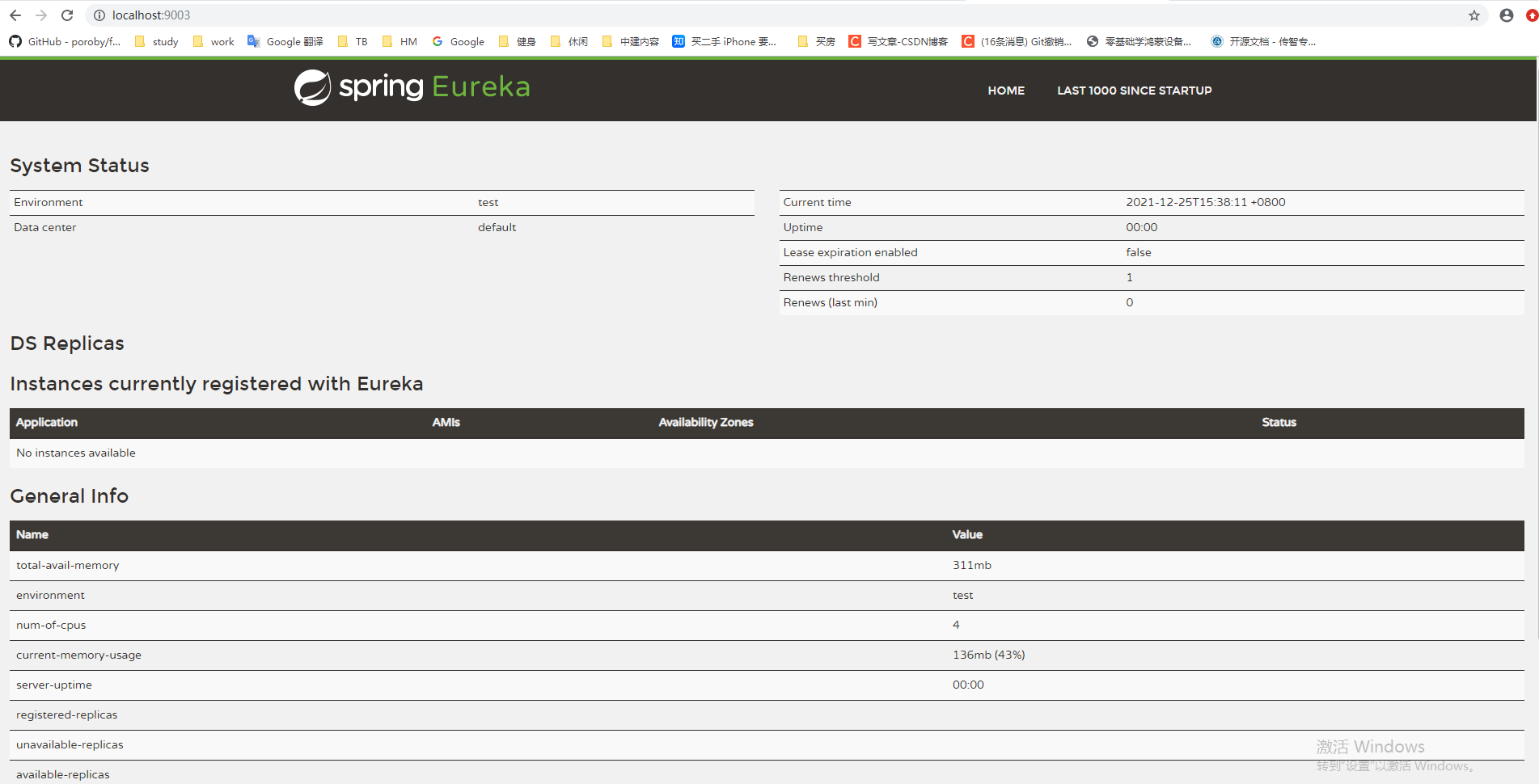Go back with the browser back arrow
Viewport: 1539px width, 784px height.
(15, 15)
